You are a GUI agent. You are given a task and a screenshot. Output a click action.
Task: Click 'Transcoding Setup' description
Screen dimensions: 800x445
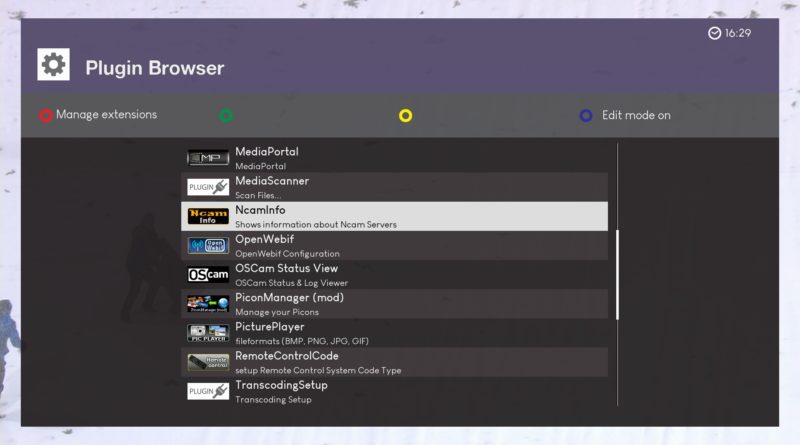(273, 400)
